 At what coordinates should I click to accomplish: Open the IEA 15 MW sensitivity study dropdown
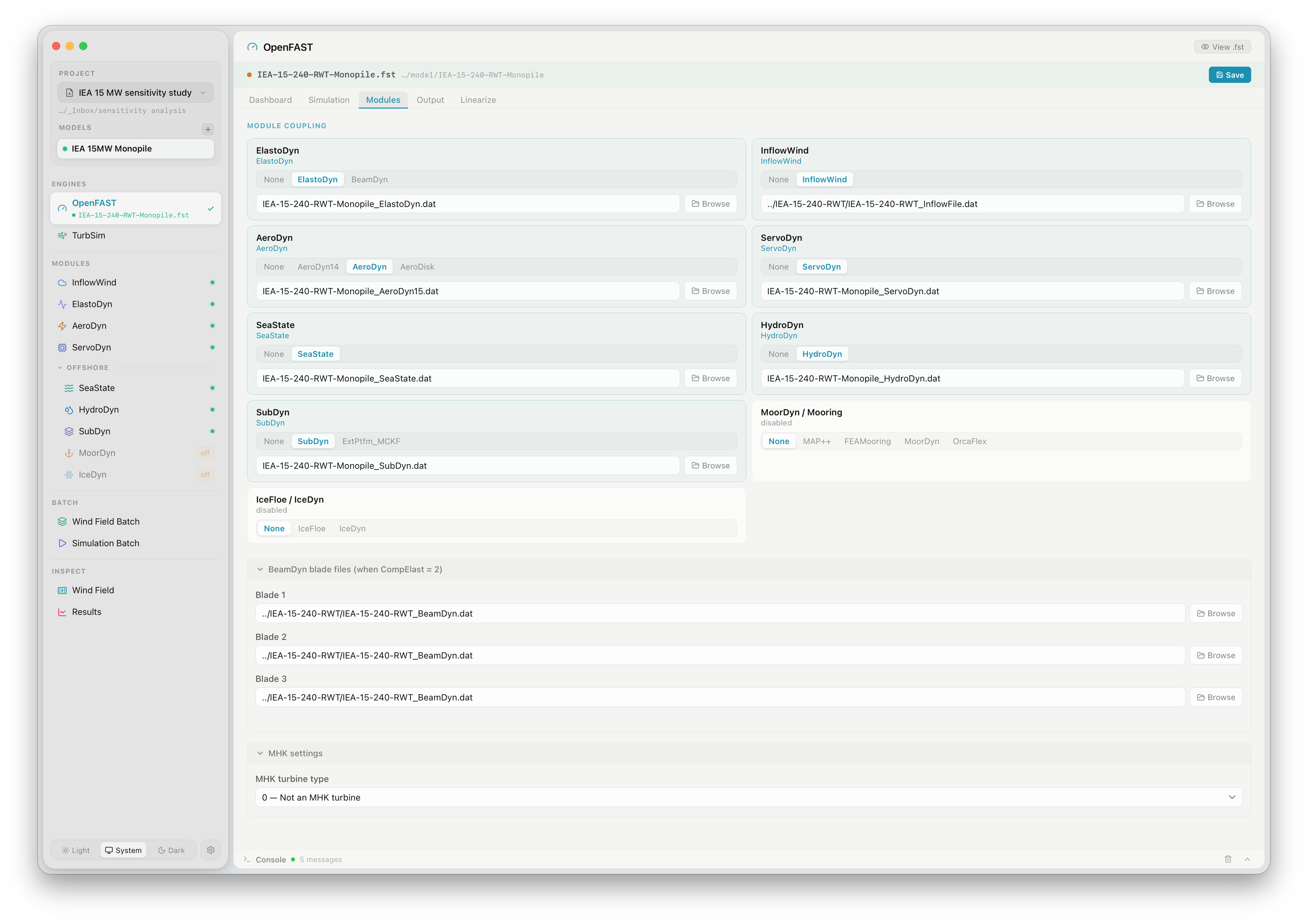click(136, 93)
